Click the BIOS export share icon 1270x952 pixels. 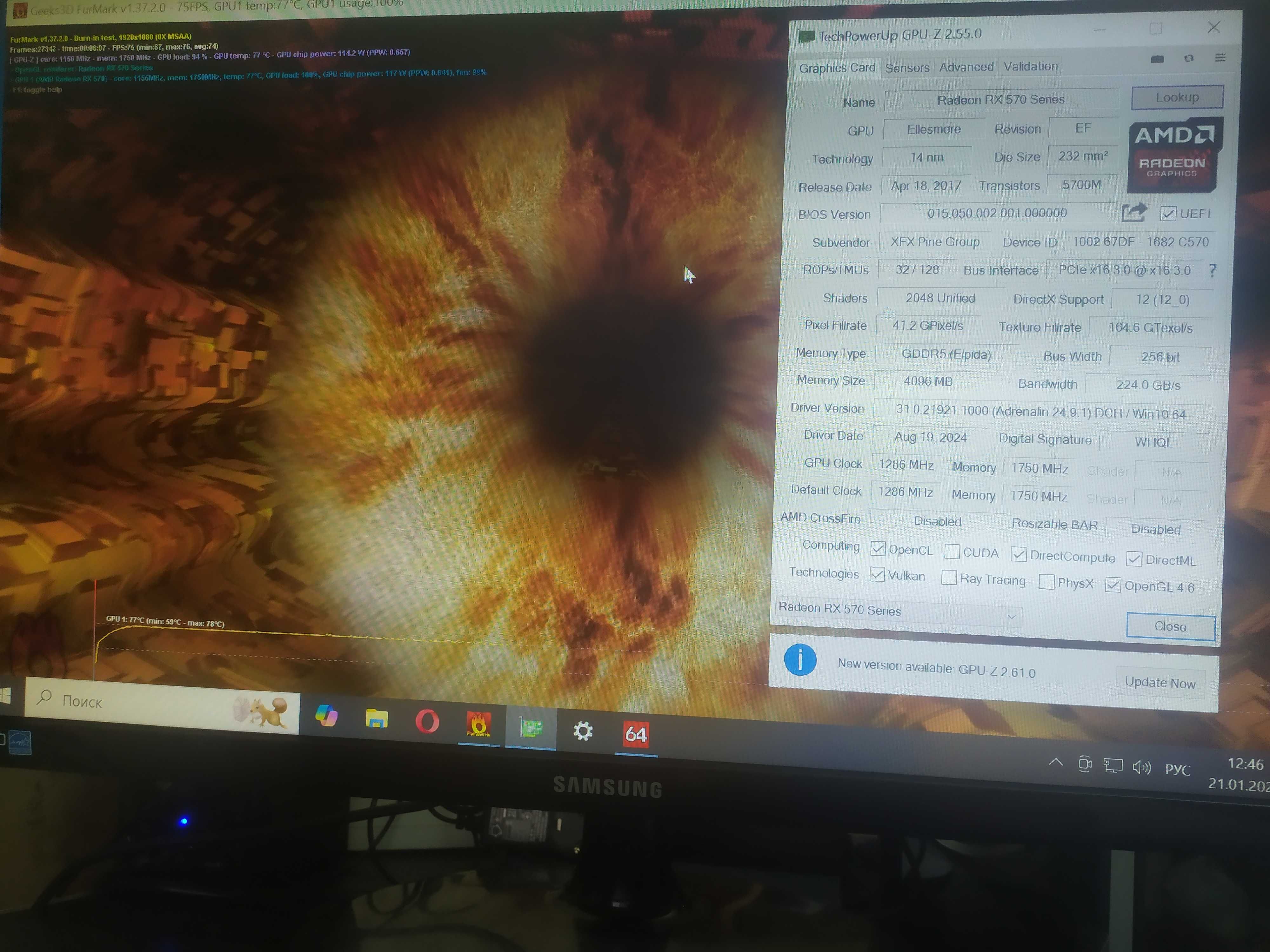1134,212
